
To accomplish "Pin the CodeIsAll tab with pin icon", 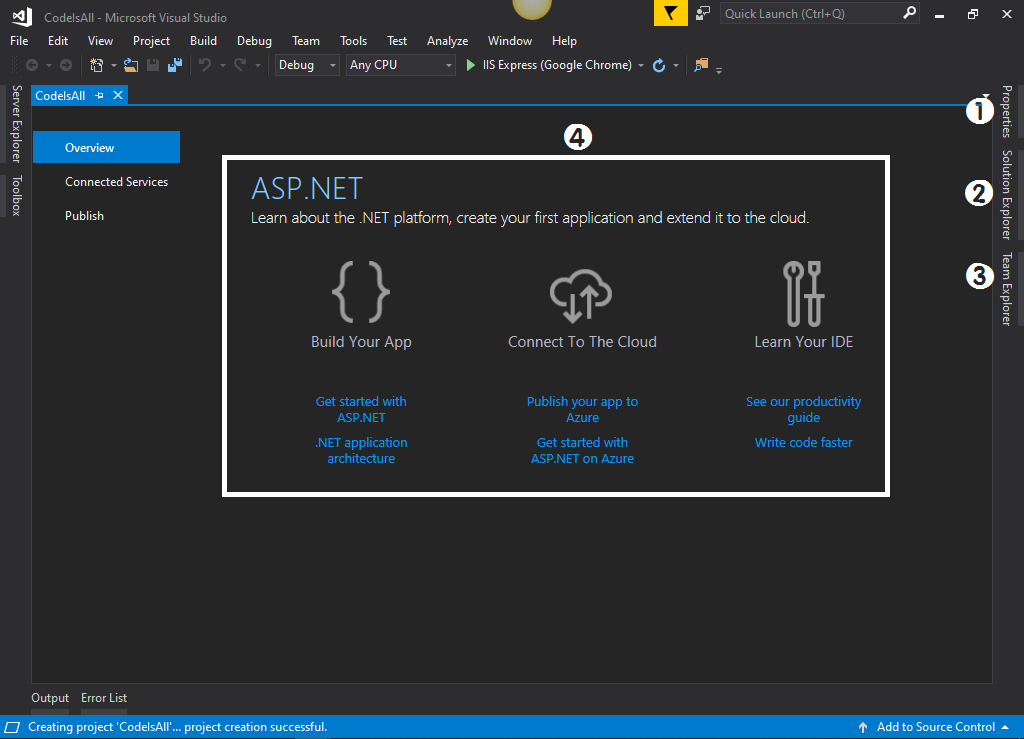I will click(x=99, y=95).
